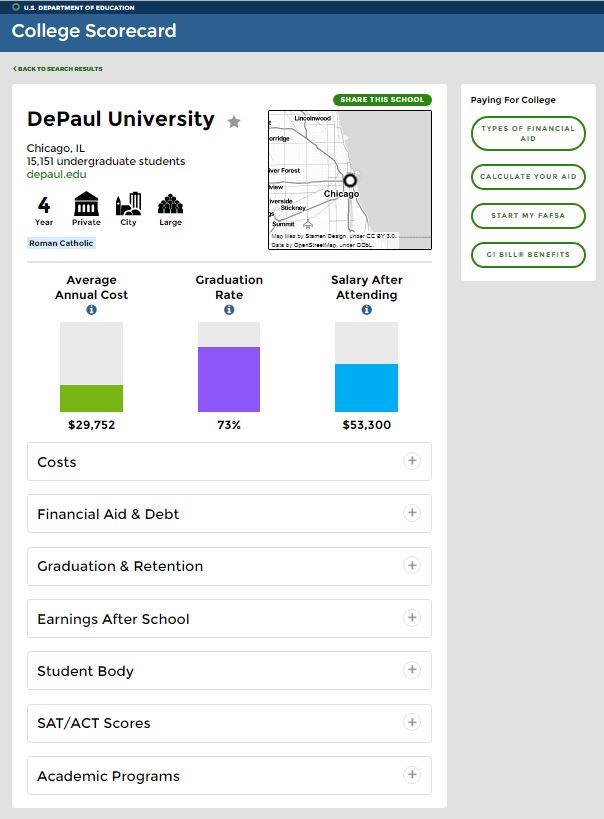604x819 pixels.
Task: Expand the Student Body section
Action: (229, 671)
